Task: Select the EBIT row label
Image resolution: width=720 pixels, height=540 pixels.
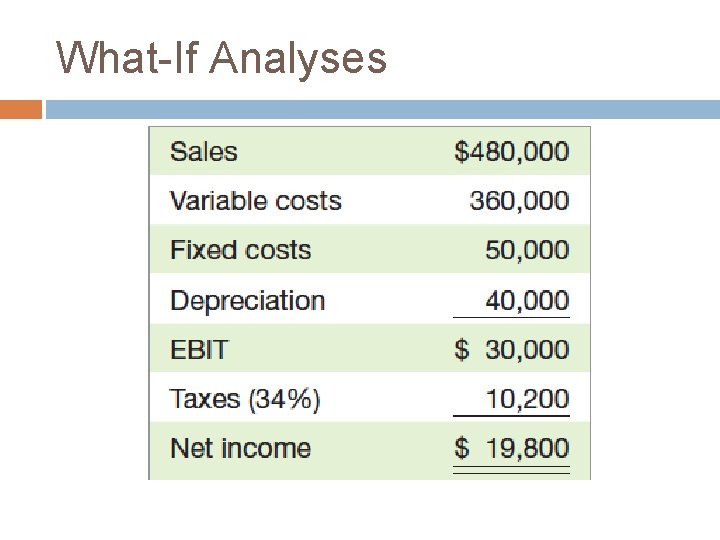Action: pos(199,350)
